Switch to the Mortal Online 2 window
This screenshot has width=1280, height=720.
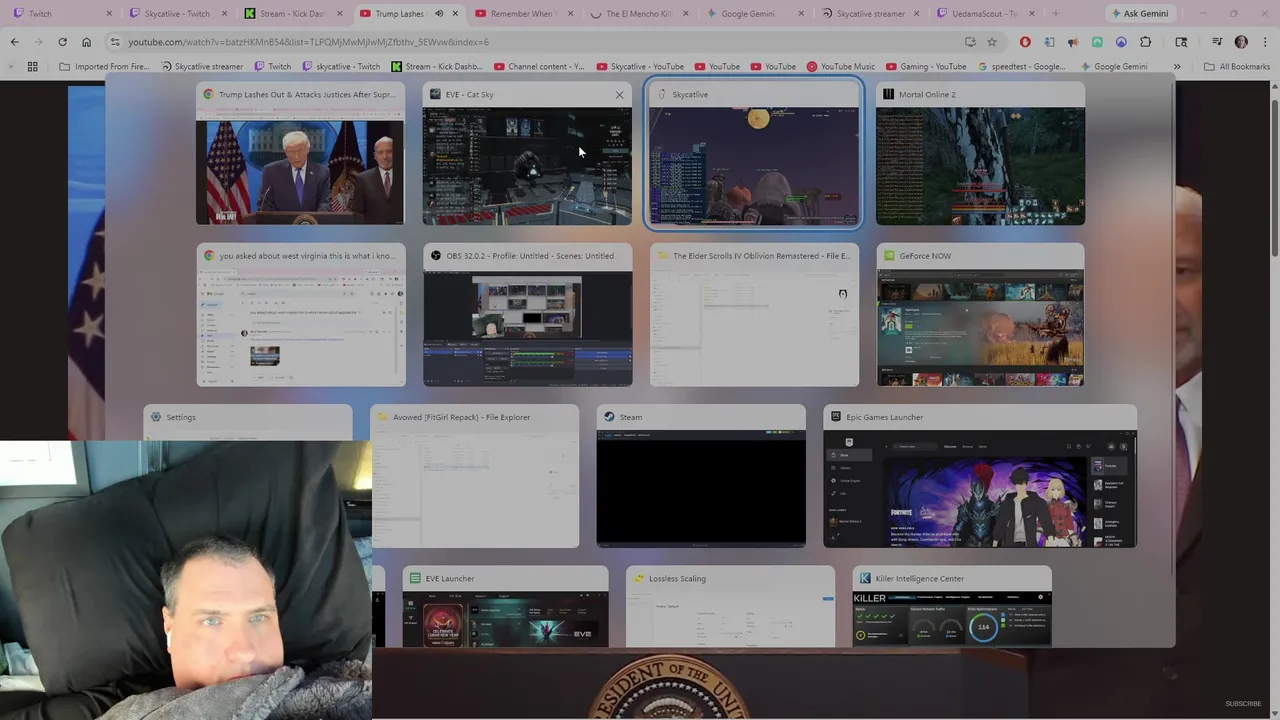pos(980,154)
